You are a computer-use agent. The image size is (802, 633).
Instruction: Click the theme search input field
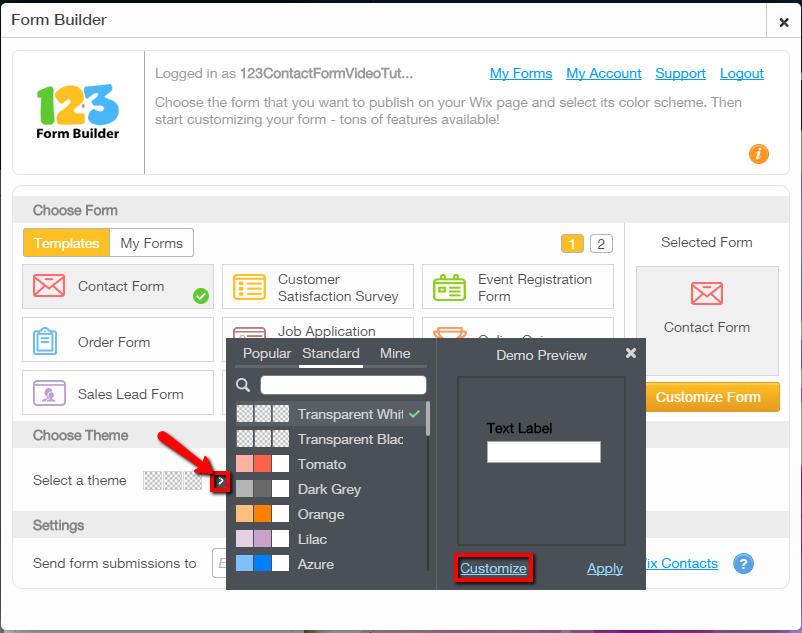pyautogui.click(x=343, y=385)
